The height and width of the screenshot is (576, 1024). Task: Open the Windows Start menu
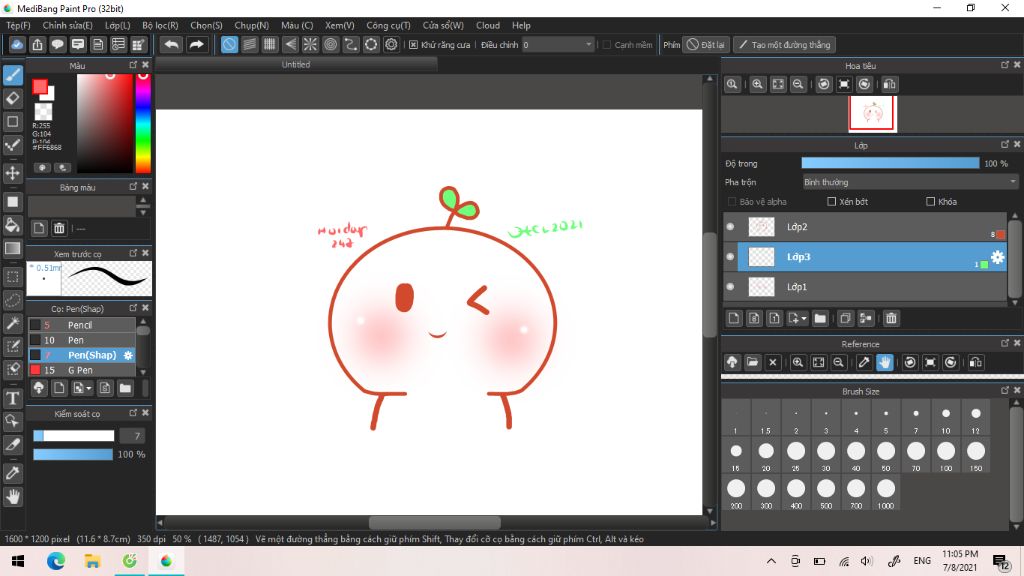point(18,561)
